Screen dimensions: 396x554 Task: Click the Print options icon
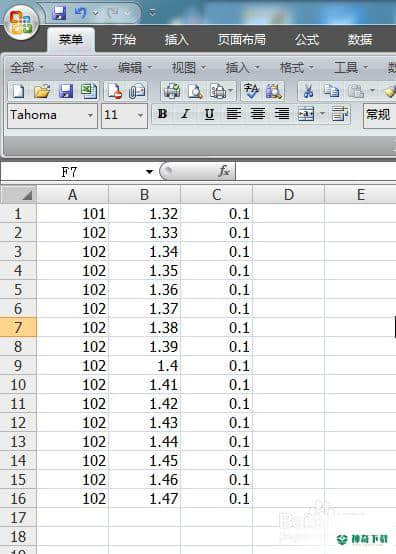pos(218,91)
